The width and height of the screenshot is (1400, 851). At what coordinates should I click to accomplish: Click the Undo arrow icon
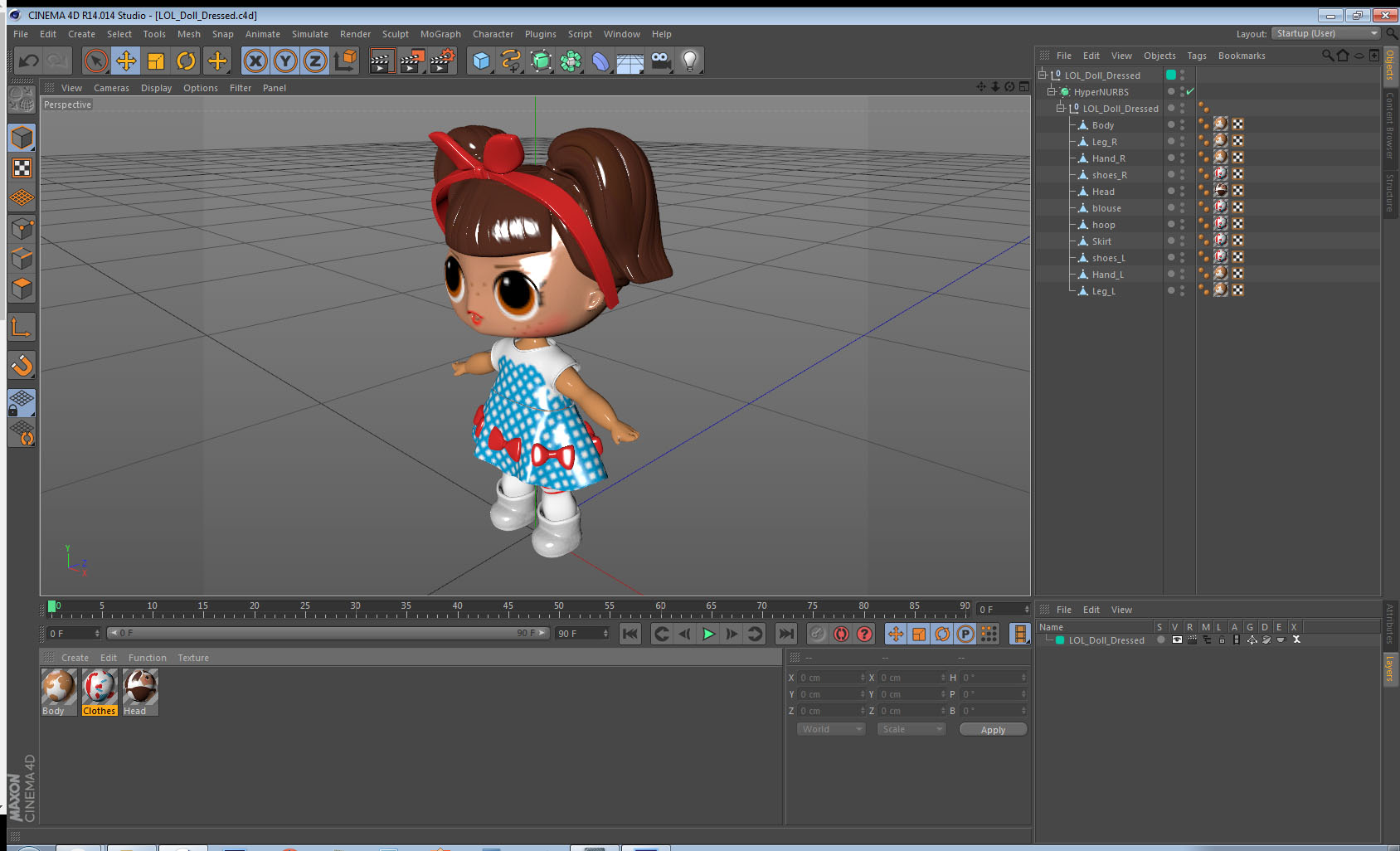29,61
